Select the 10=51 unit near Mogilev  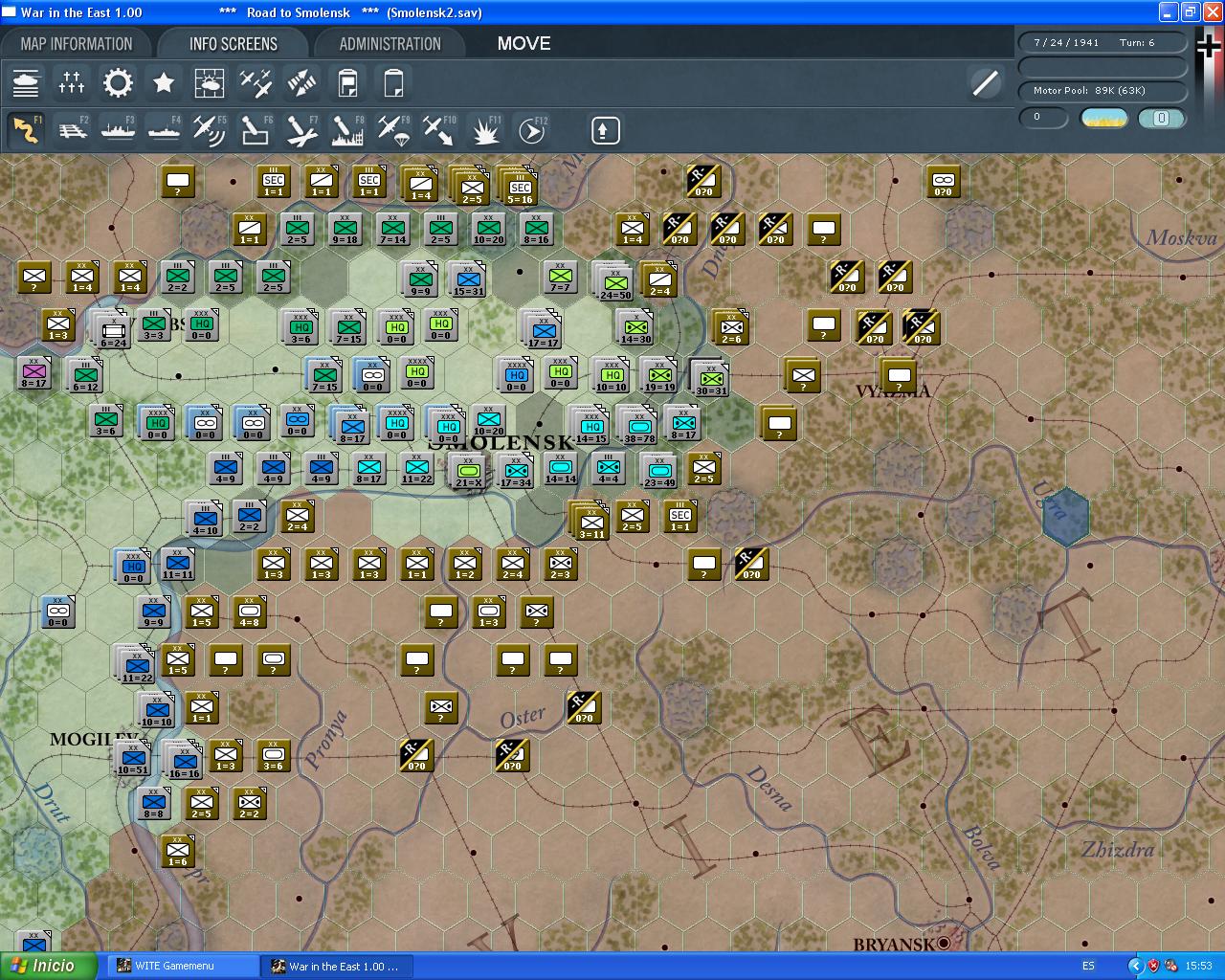(x=133, y=758)
